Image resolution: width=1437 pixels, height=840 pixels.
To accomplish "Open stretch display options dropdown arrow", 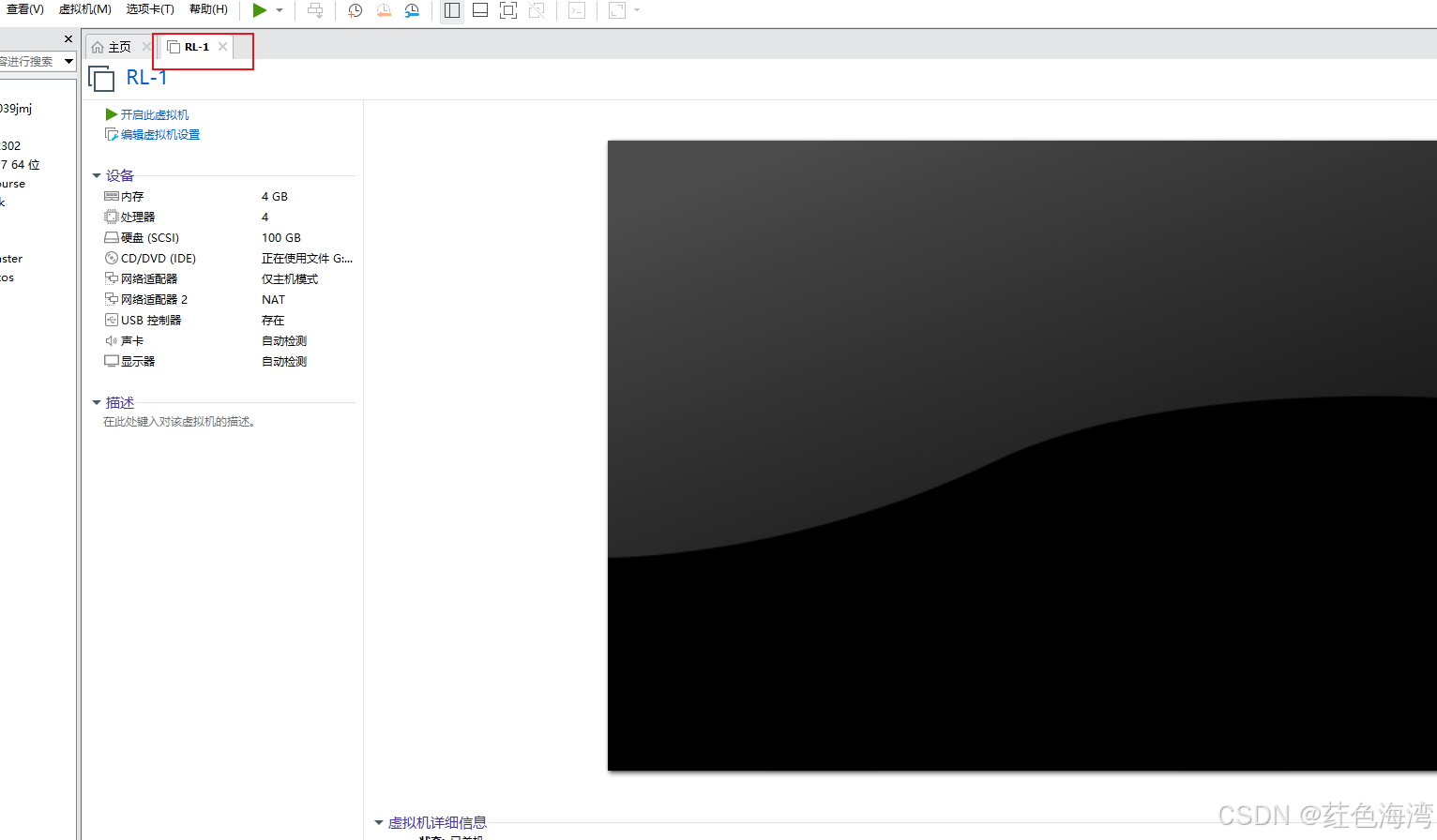I will pos(637,10).
